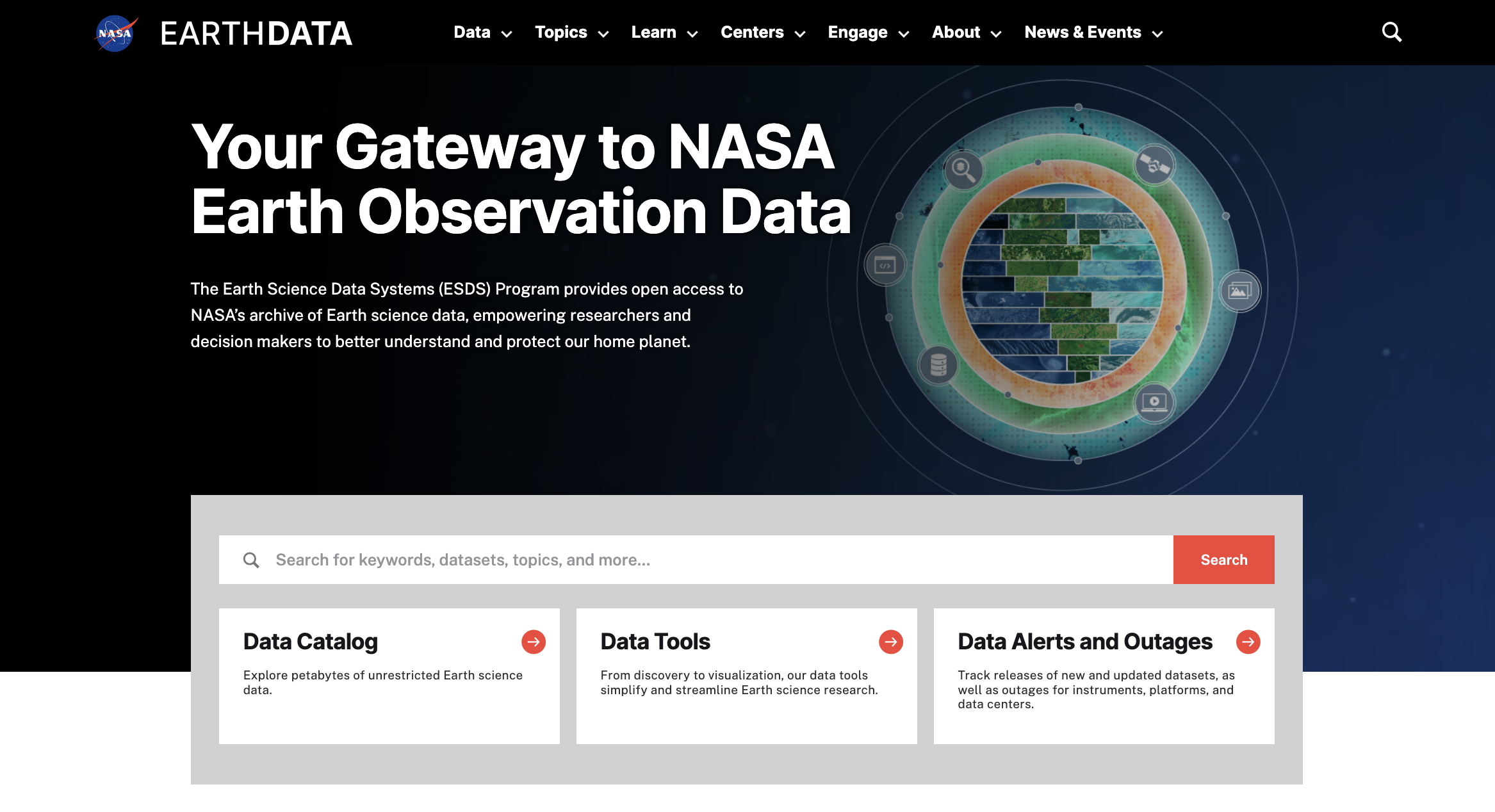Open the About menu
Screen dimensions: 1495x812
click(956, 32)
